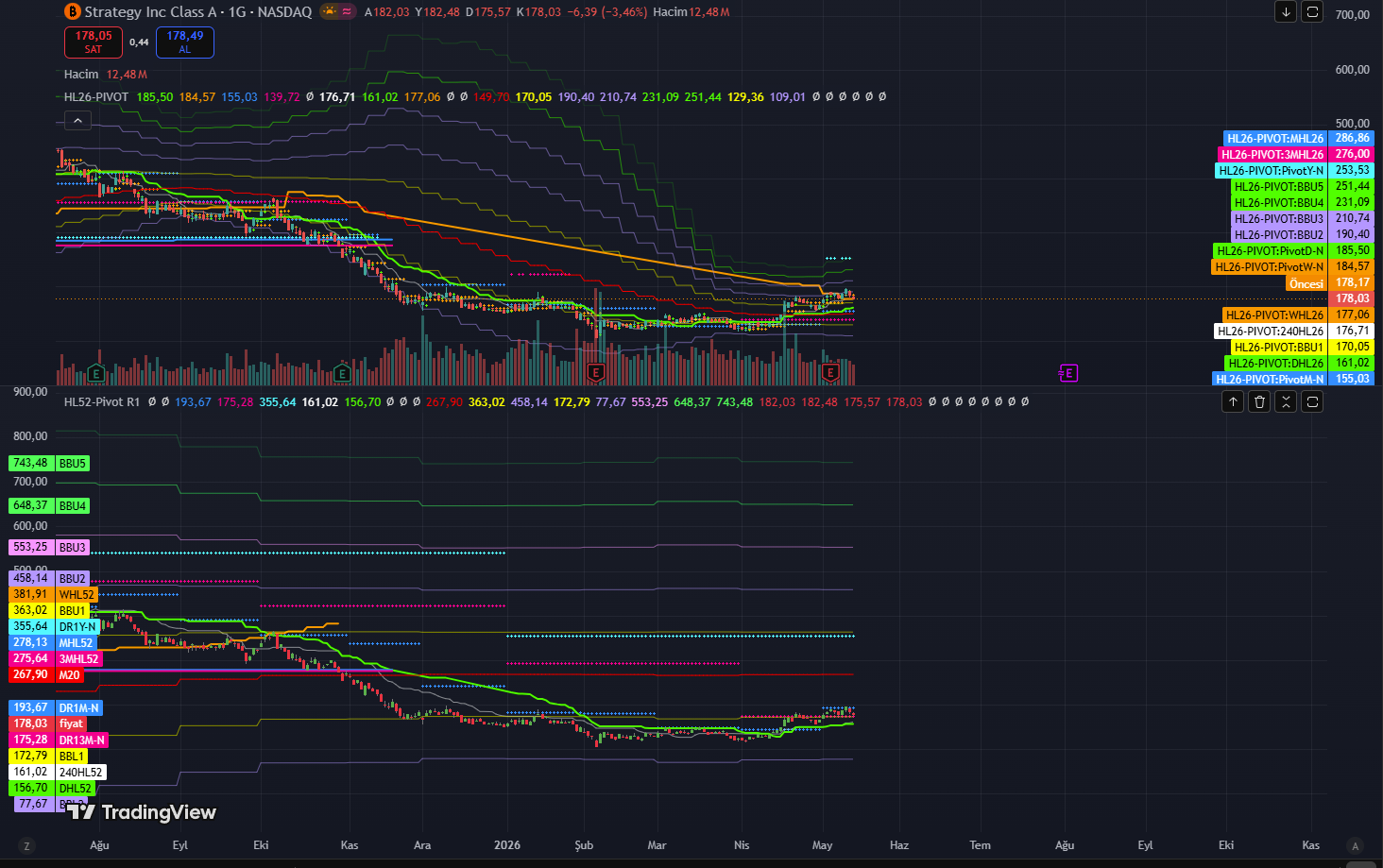
Task: Click the BBU2 458,14 label in lower pane
Action: click(49, 579)
